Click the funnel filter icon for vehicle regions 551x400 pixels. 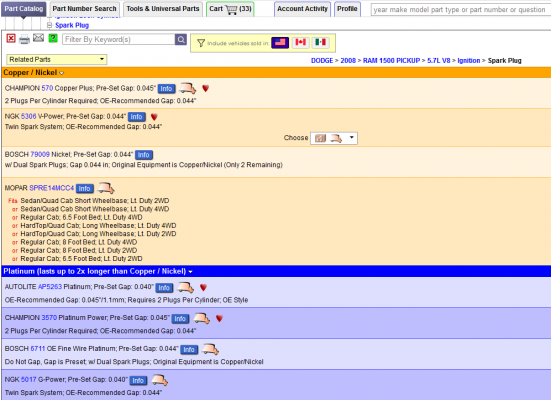pyautogui.click(x=201, y=43)
